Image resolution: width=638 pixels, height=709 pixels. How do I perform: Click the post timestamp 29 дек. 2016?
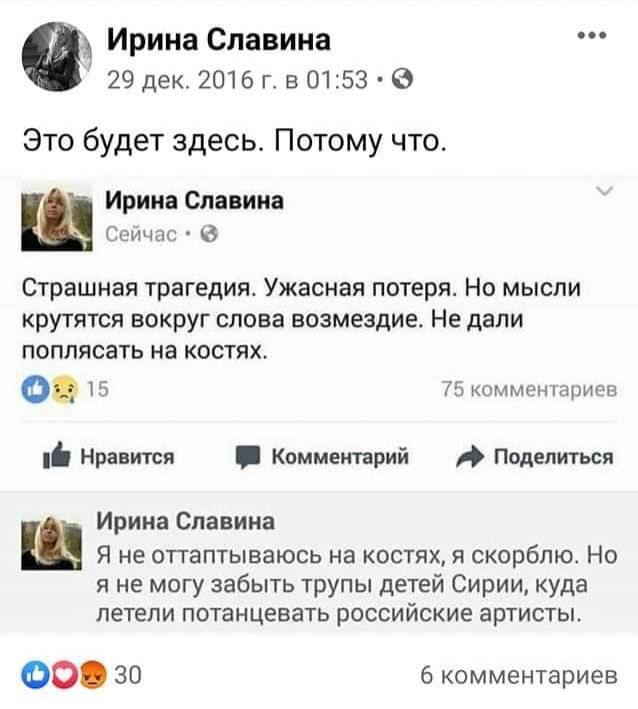coord(237,80)
